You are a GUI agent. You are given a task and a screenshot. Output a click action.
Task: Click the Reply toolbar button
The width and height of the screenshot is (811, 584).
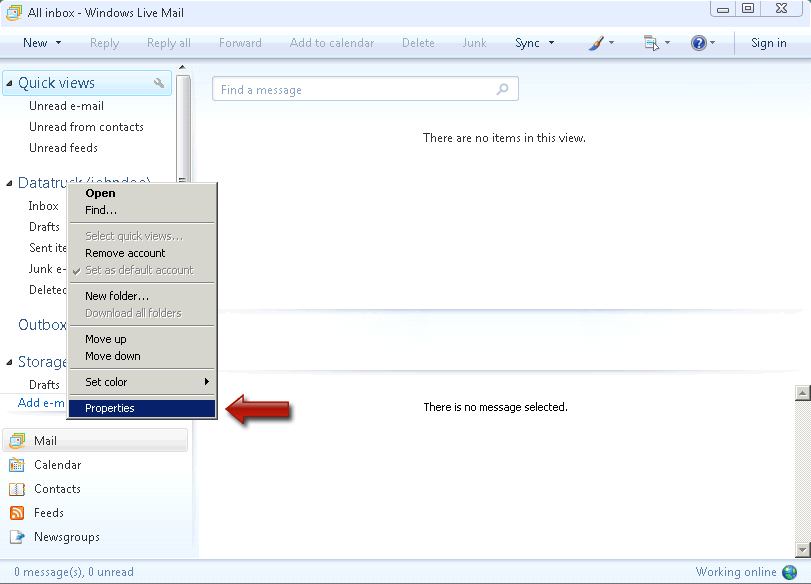coord(104,43)
